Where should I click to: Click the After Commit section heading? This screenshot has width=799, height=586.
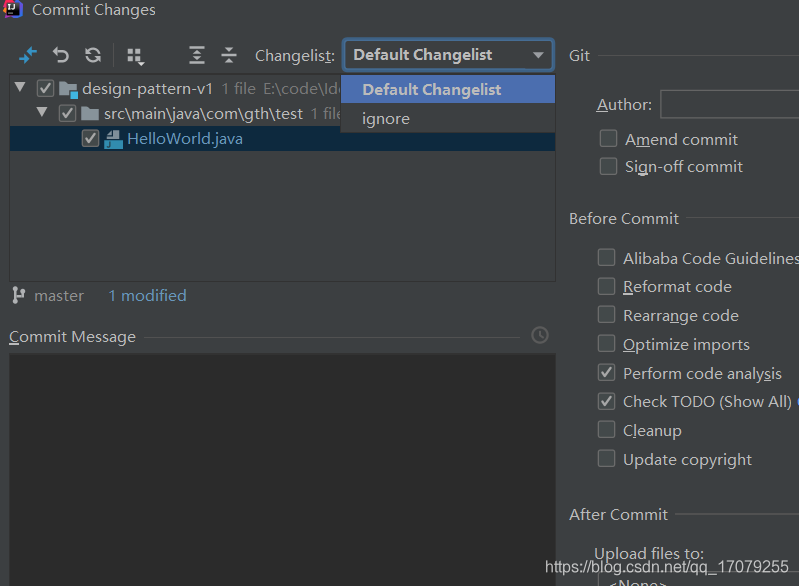click(618, 515)
